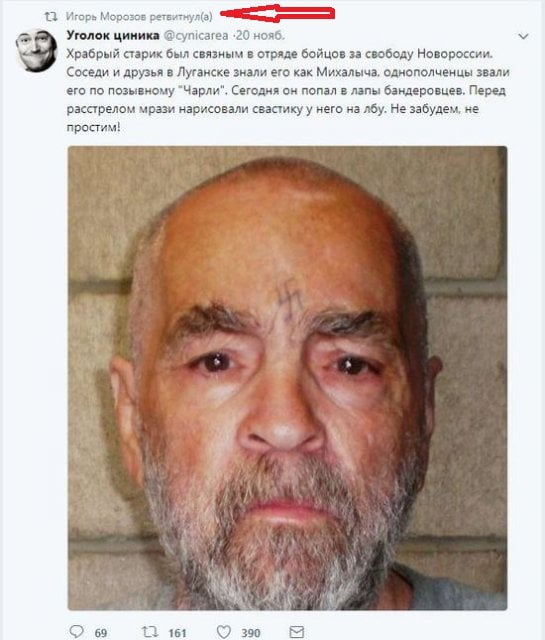Click the reply speech bubble icon
545x640 pixels.
pyautogui.click(x=76, y=631)
